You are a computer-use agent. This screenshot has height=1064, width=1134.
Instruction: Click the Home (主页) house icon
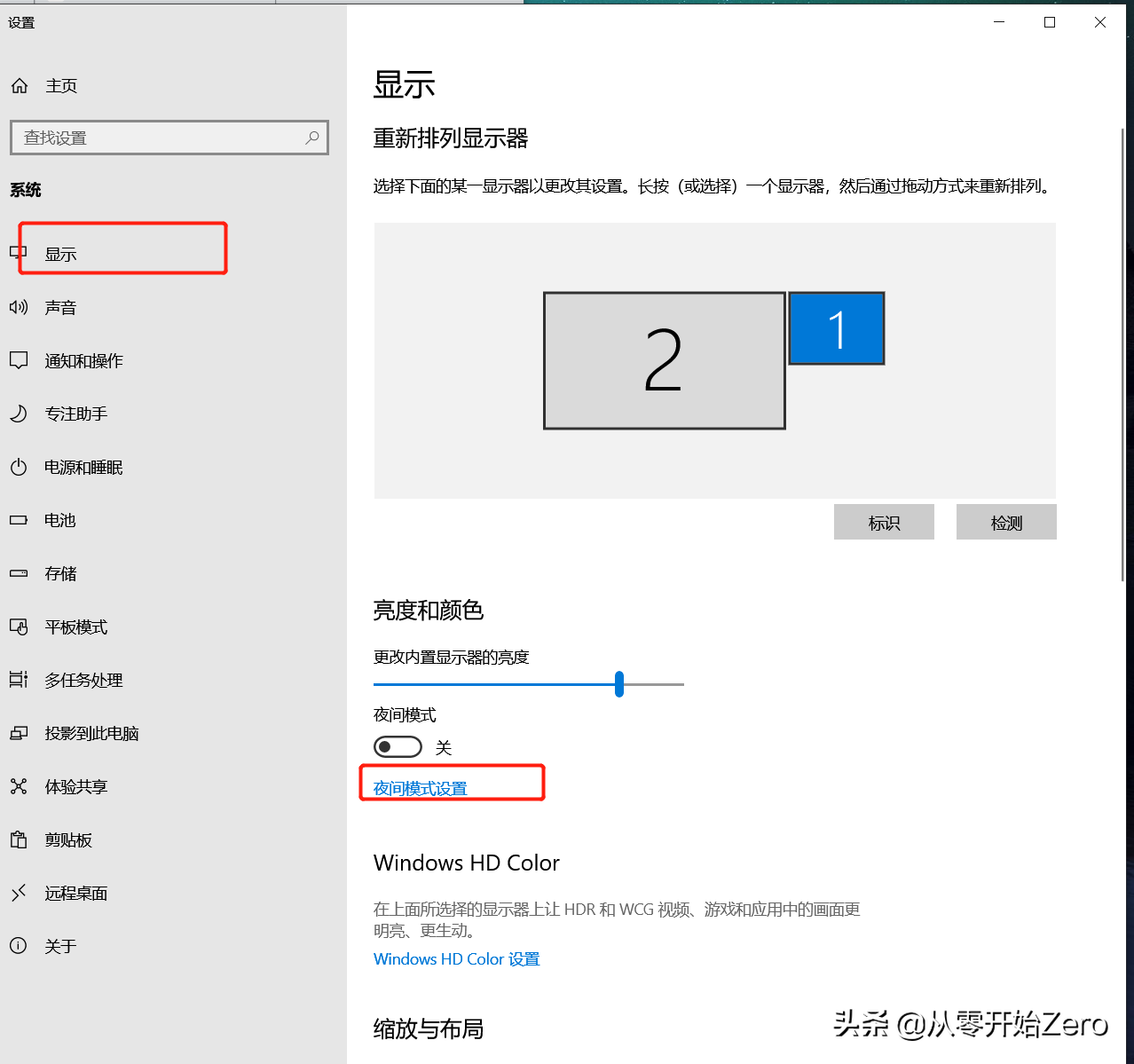click(19, 86)
